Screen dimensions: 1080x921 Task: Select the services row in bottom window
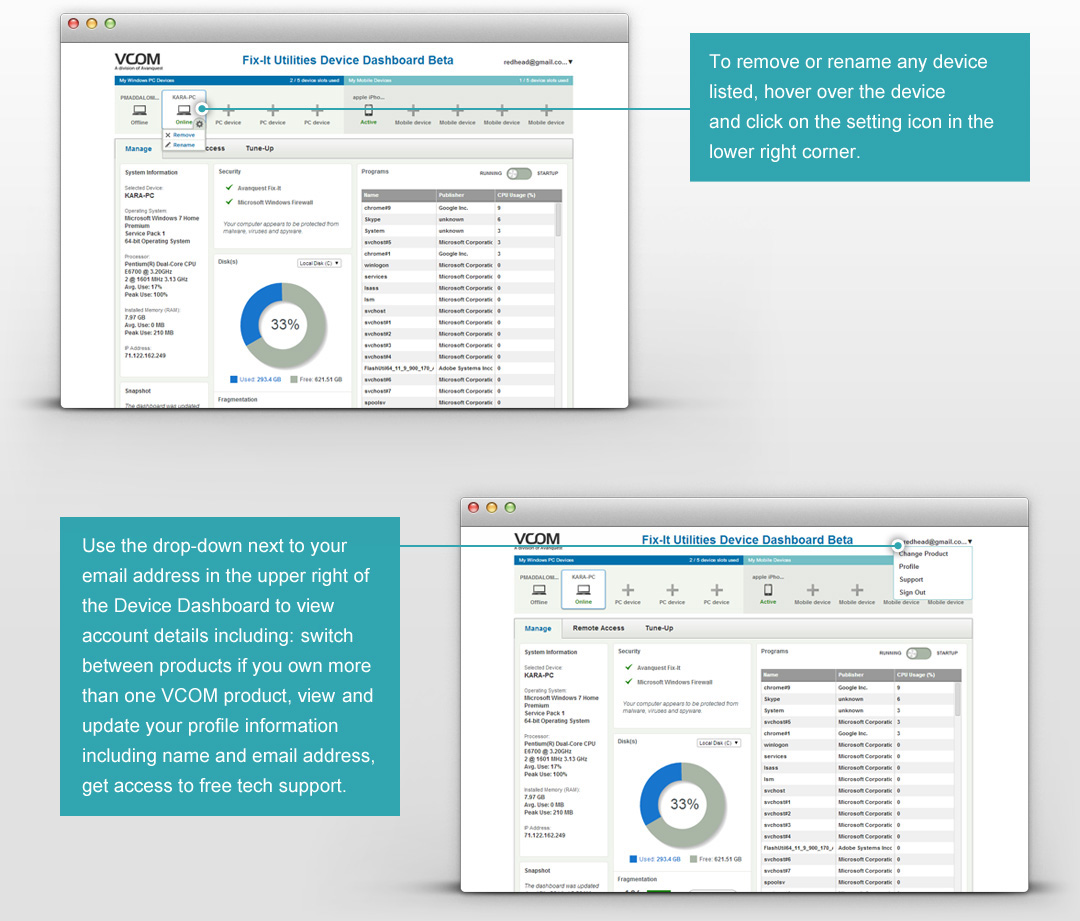tap(858, 756)
